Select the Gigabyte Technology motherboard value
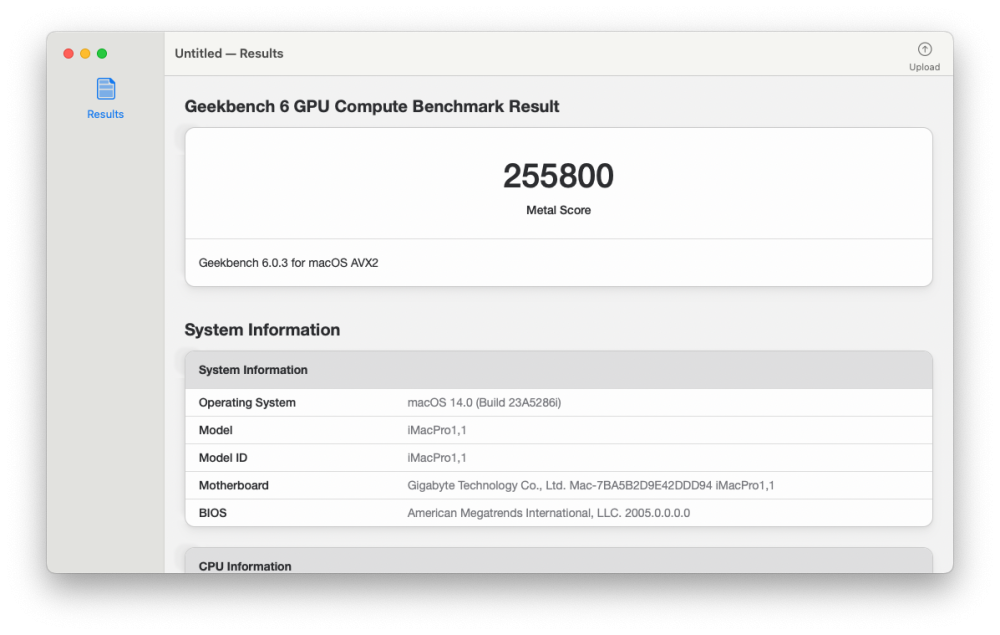This screenshot has height=635, width=1000. pyautogui.click(x=591, y=485)
